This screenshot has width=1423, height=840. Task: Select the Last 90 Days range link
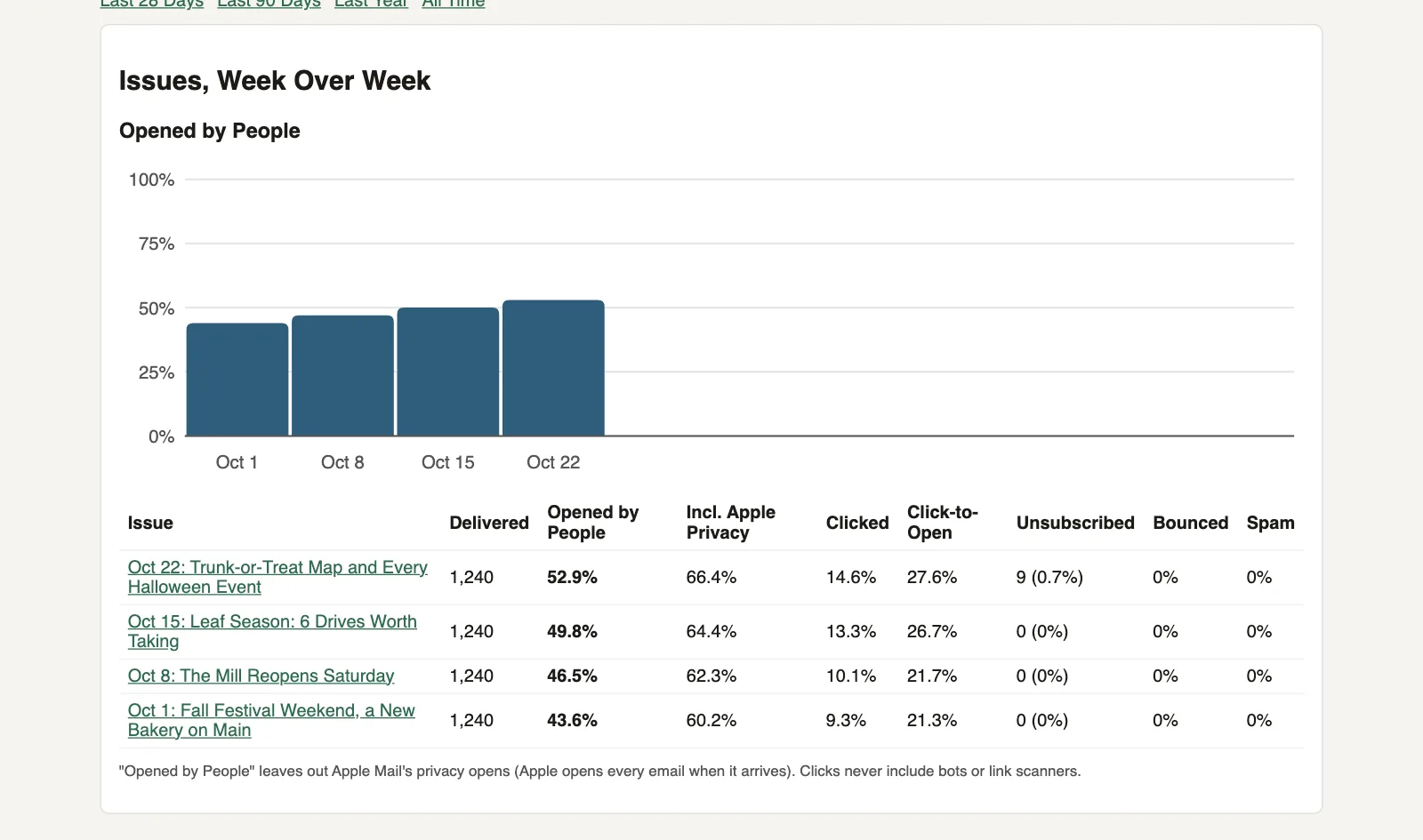269,4
